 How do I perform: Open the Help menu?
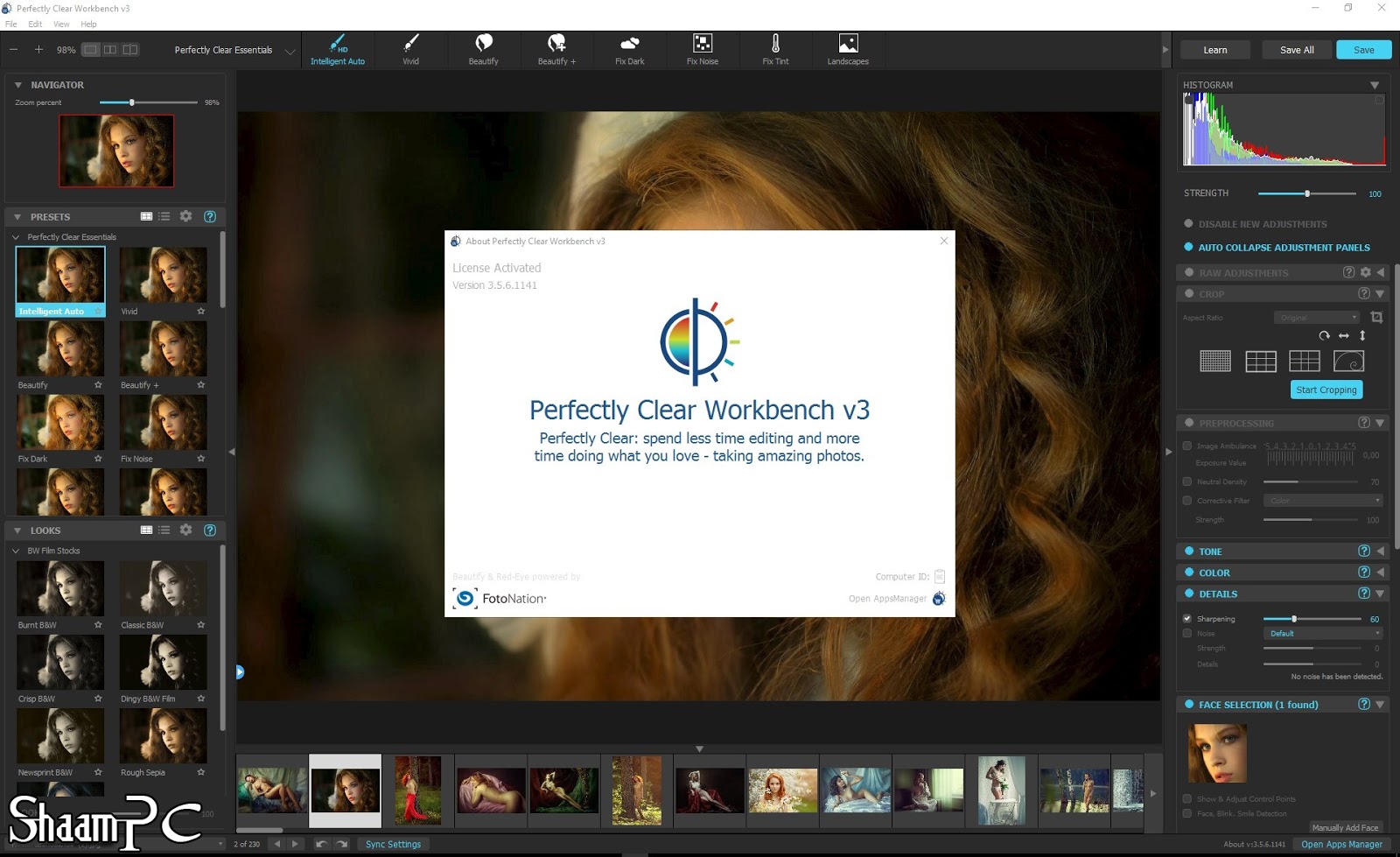88,24
